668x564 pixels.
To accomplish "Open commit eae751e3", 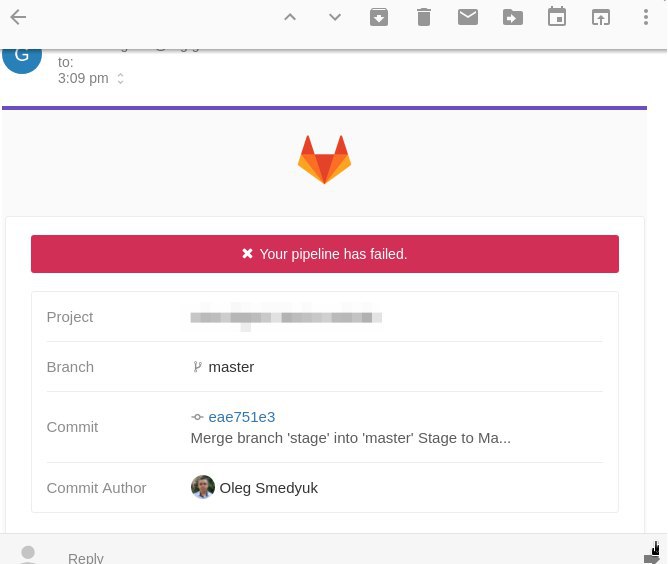I will (242, 417).
